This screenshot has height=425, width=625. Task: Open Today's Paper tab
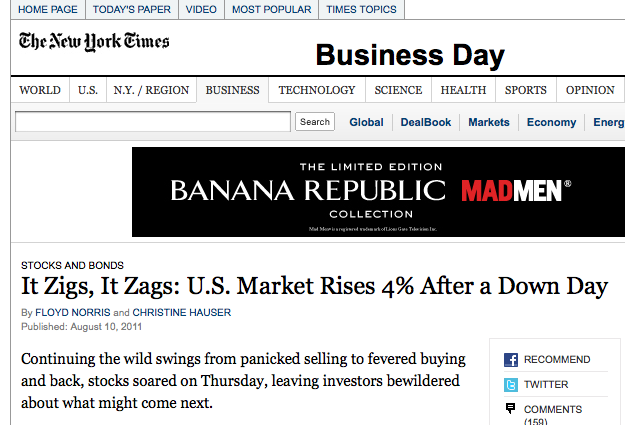point(132,9)
